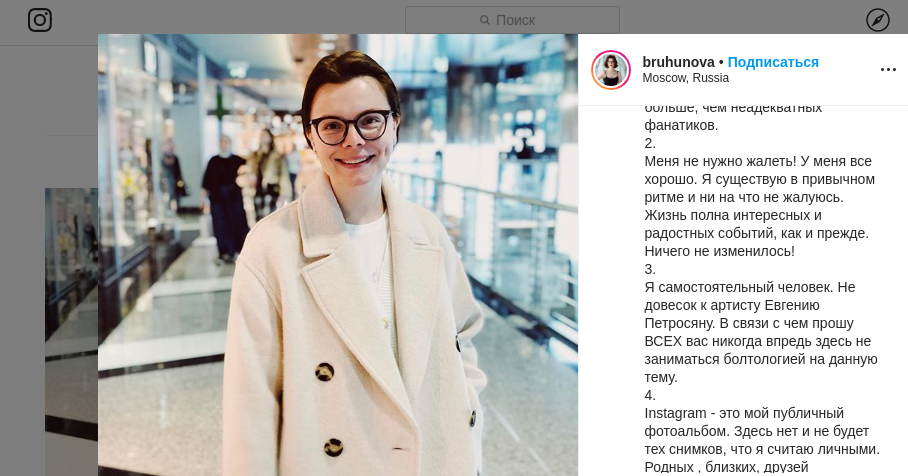Open the Instagram home logo icon
The image size is (908, 476).
click(x=40, y=20)
